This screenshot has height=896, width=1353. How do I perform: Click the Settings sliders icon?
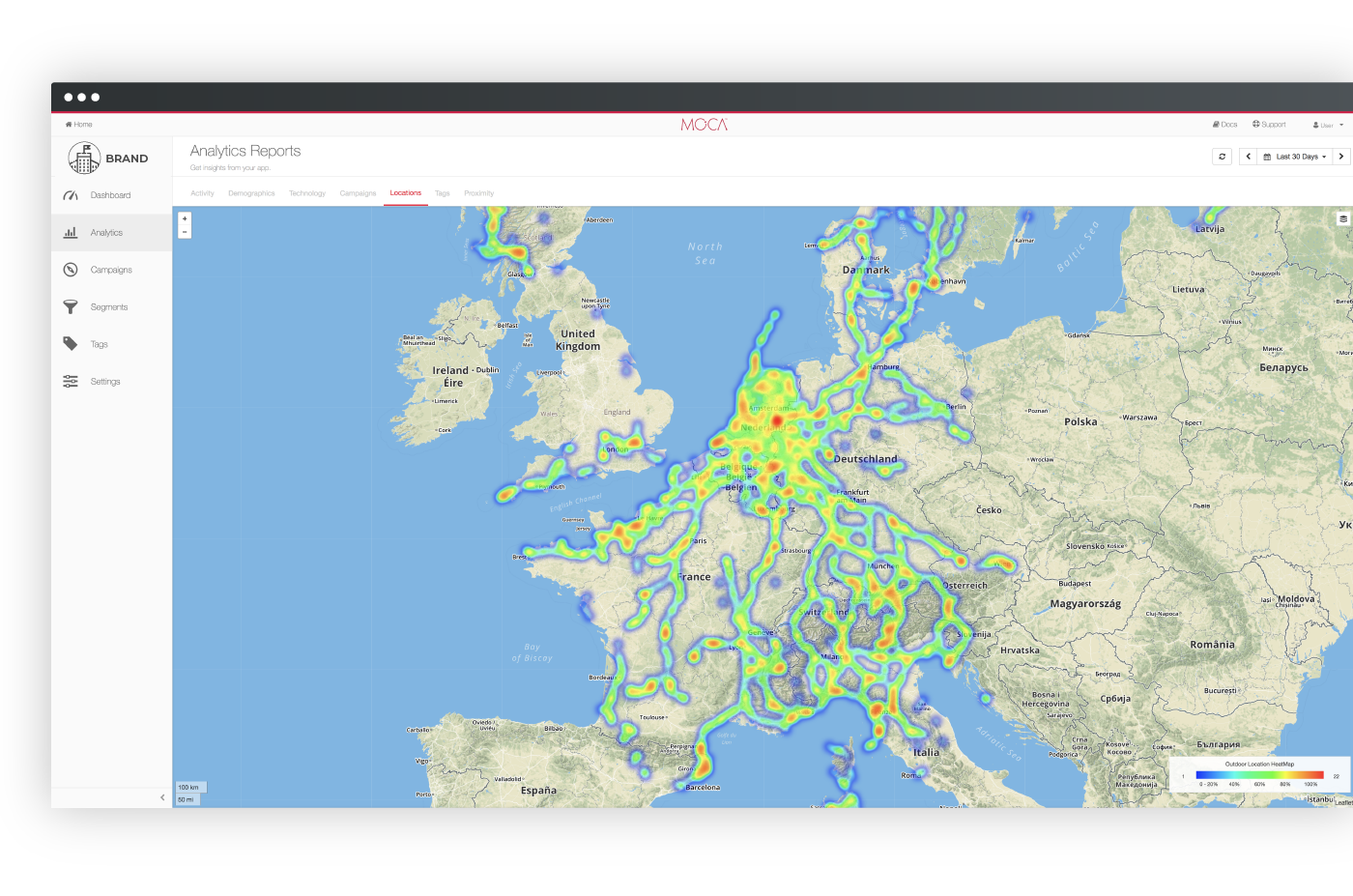71,382
